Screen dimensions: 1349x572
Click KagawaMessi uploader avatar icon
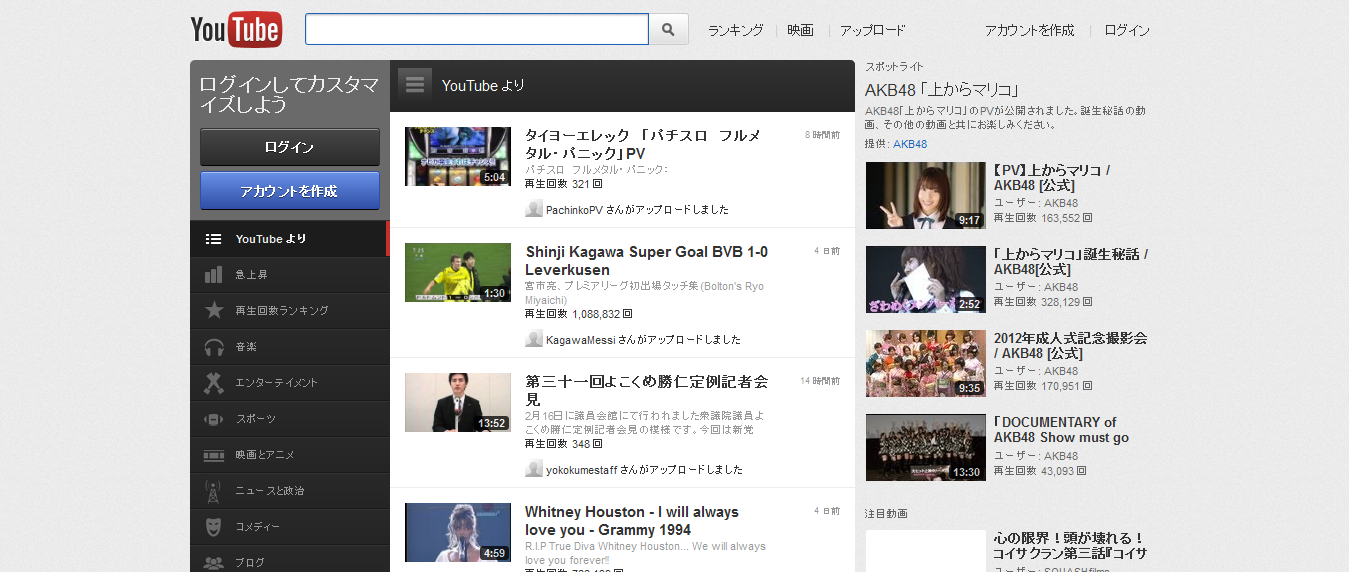534,339
